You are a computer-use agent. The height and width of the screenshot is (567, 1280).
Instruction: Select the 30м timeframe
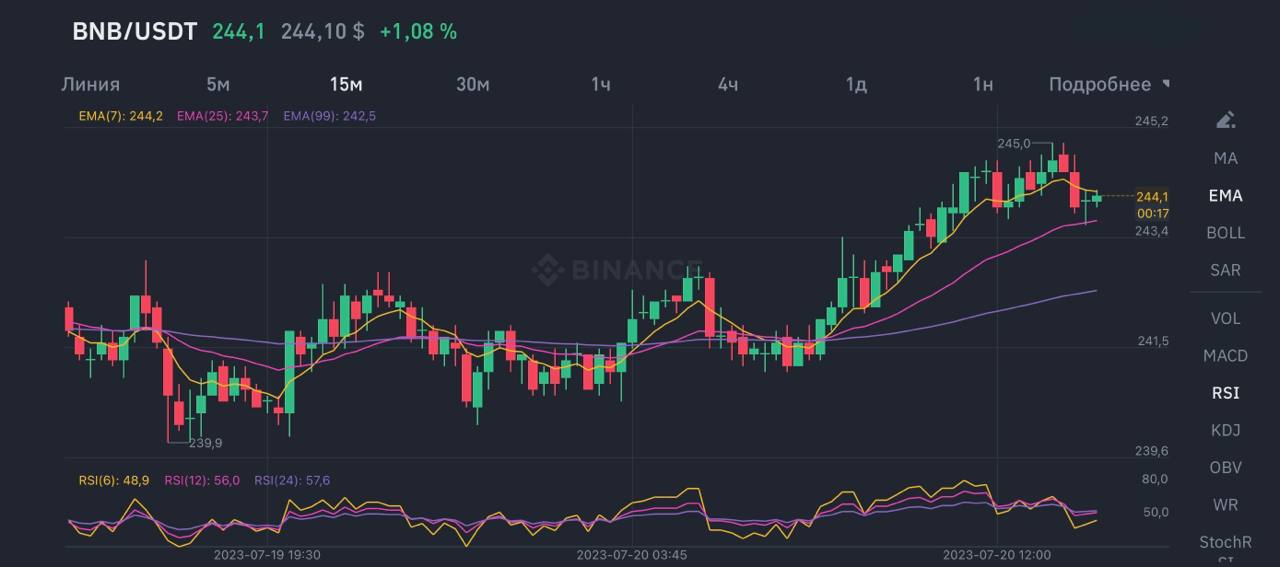473,84
